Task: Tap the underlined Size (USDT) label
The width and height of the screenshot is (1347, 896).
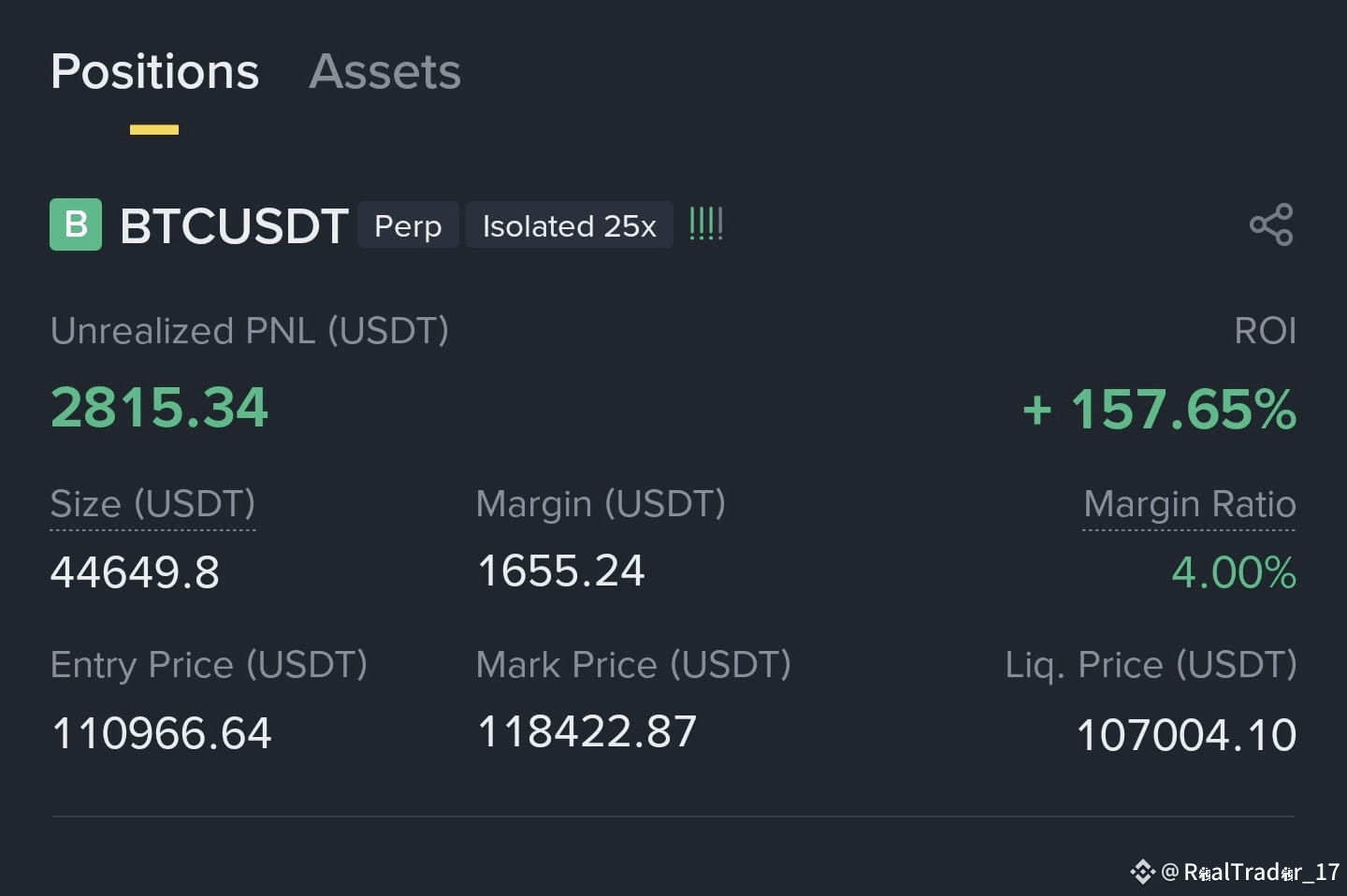Action: (x=152, y=504)
